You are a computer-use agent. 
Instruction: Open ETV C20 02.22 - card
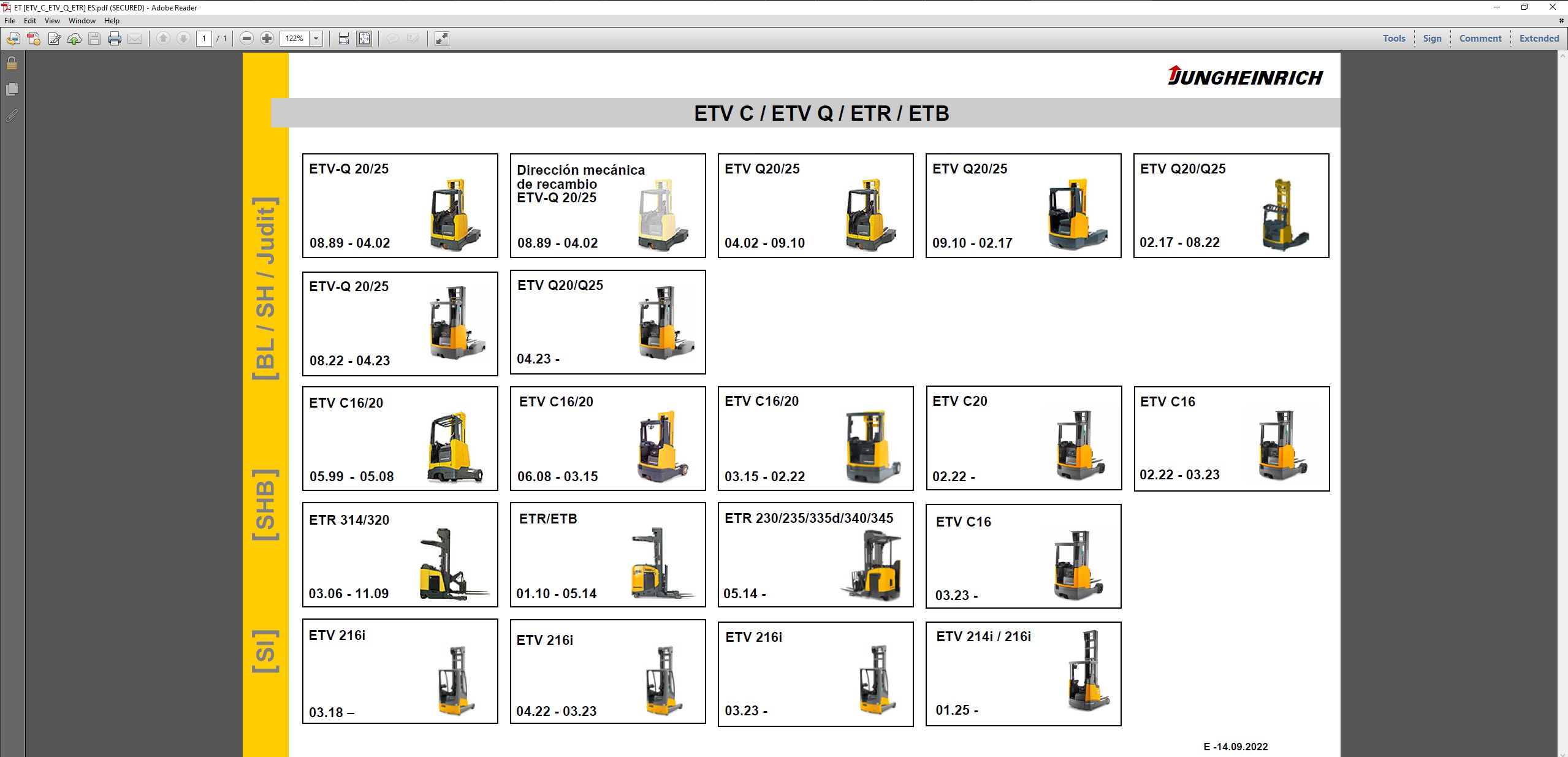[x=1024, y=438]
